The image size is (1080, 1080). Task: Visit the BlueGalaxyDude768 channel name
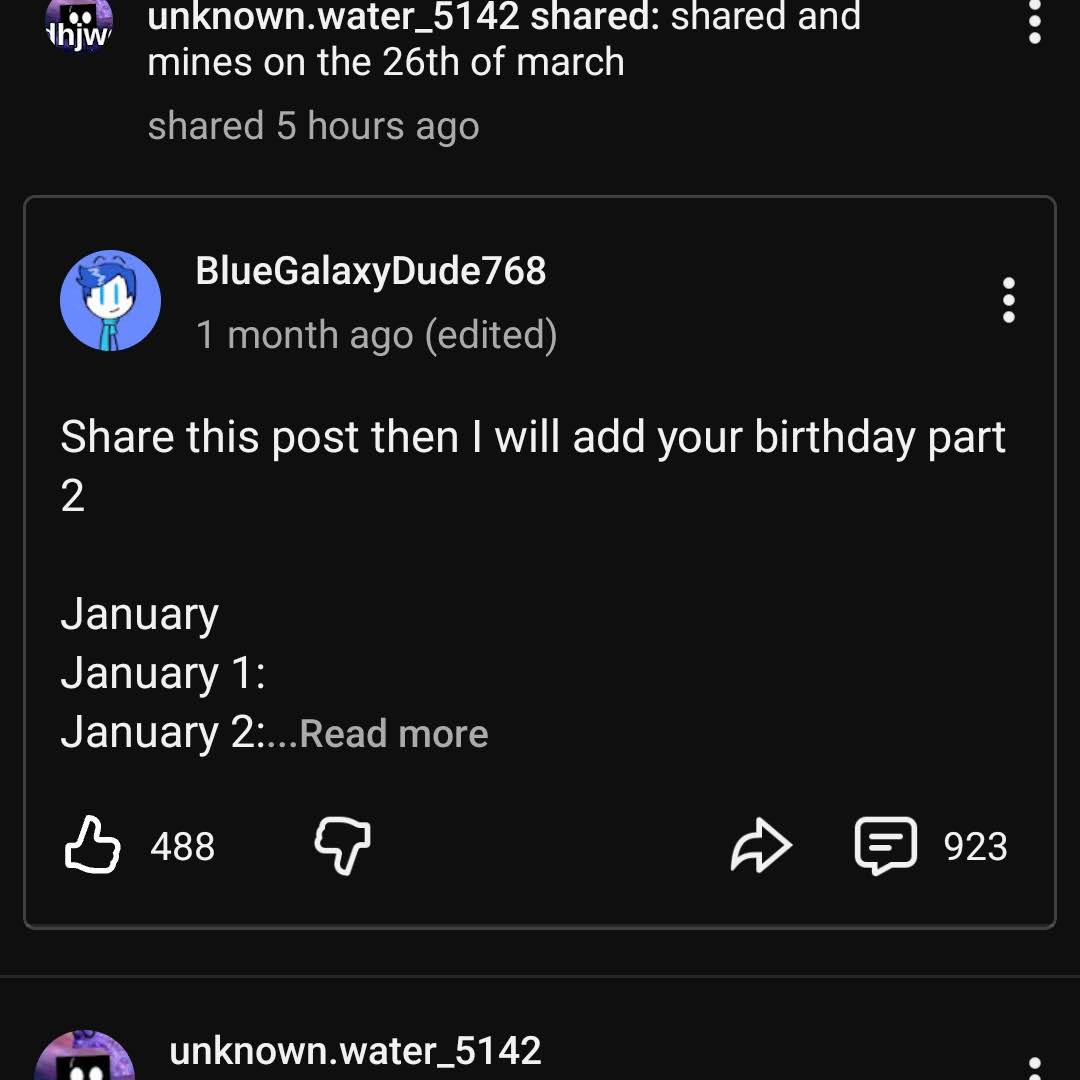tap(371, 270)
